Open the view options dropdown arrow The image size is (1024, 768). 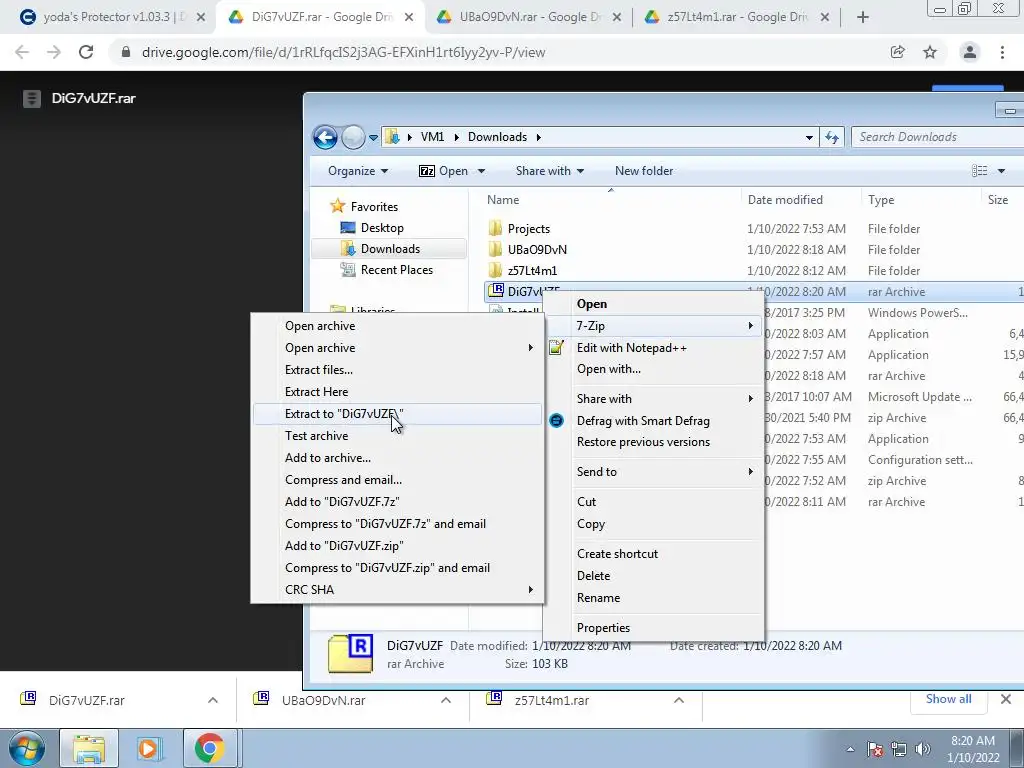pos(1001,170)
